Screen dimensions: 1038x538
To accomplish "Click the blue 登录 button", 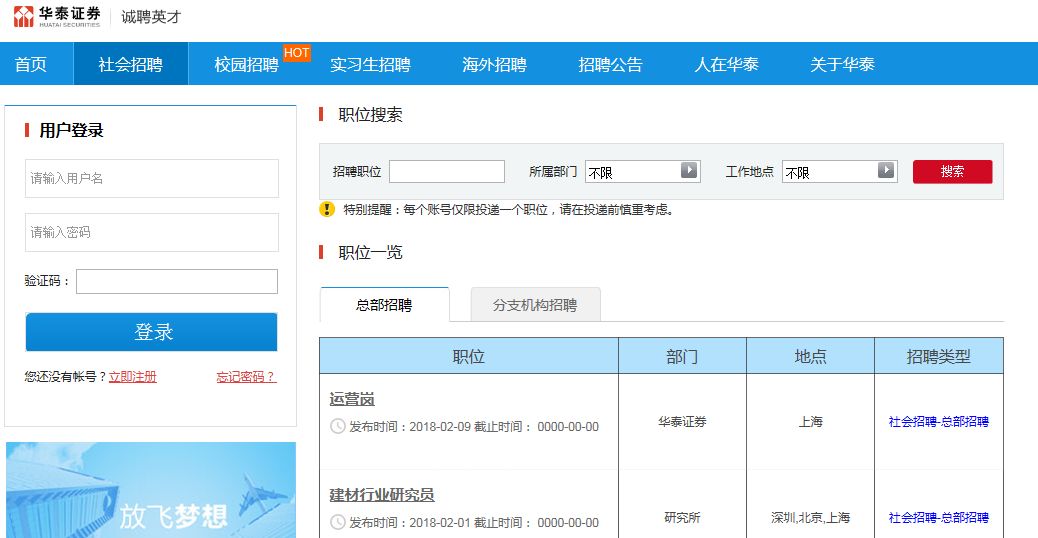I will [152, 332].
